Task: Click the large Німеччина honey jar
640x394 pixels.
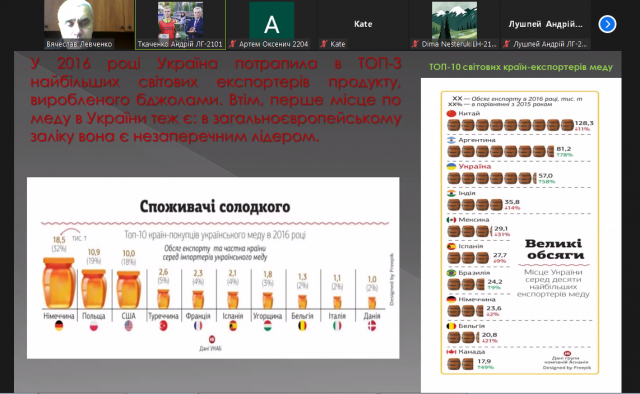Action: coord(59,283)
